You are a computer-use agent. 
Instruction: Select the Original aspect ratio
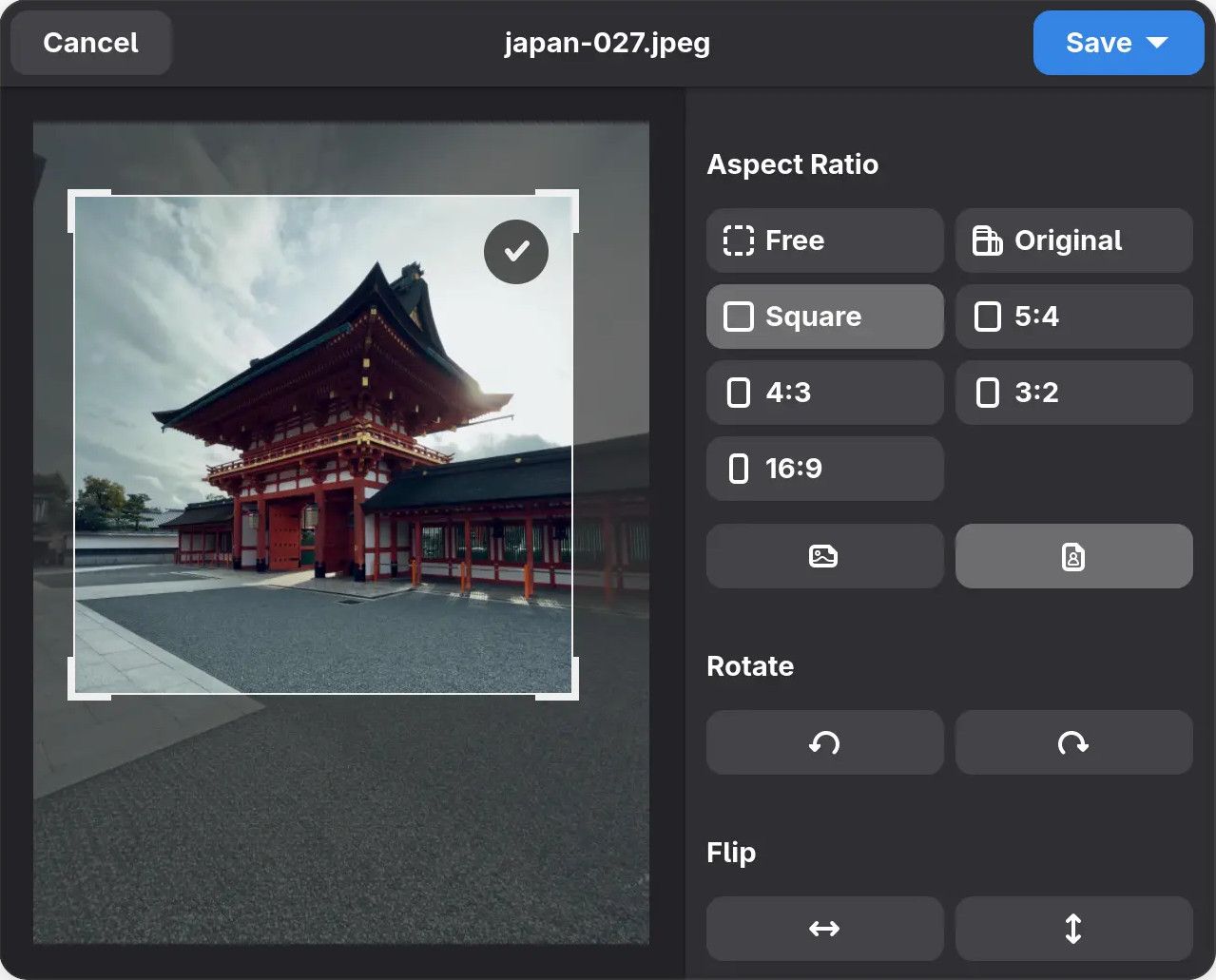(x=1073, y=240)
